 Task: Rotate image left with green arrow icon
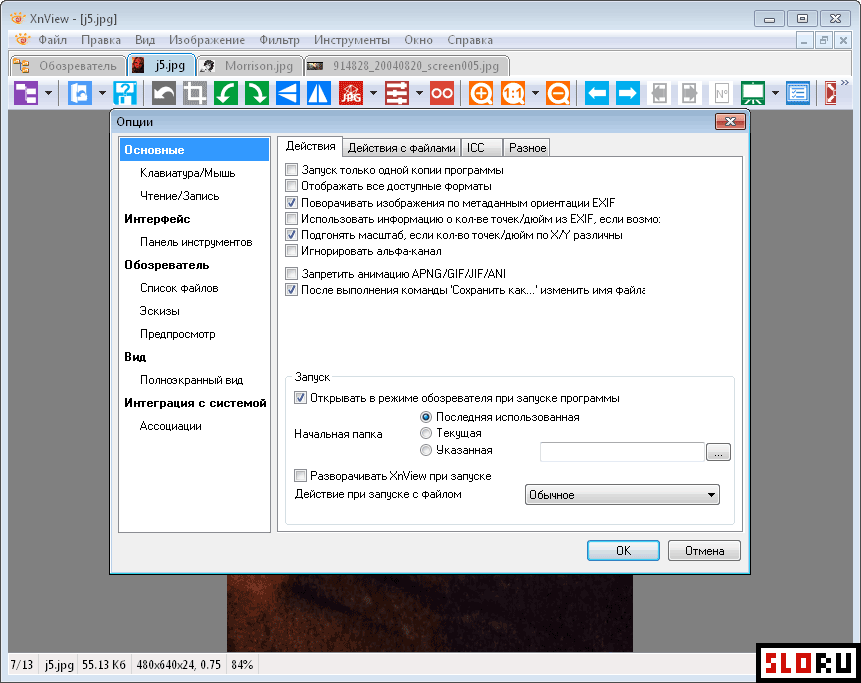226,94
